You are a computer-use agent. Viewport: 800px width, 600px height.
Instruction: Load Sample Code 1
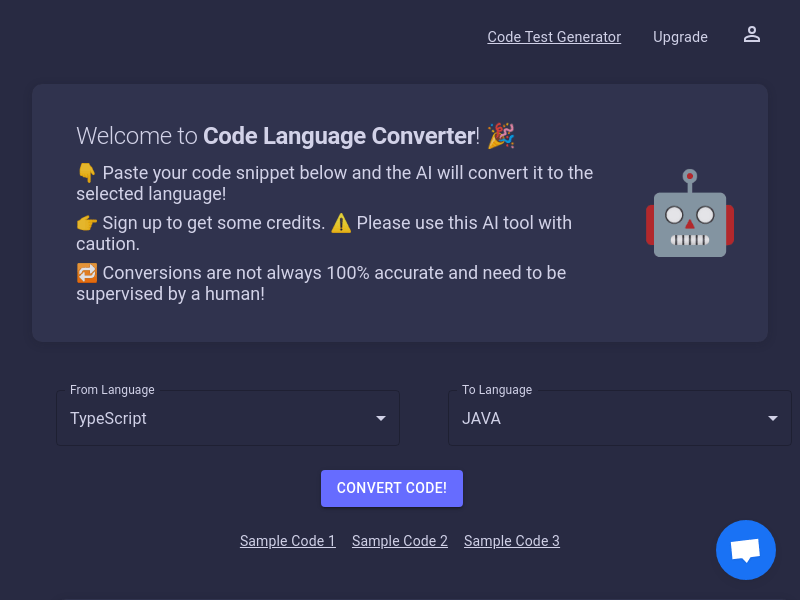coord(287,540)
